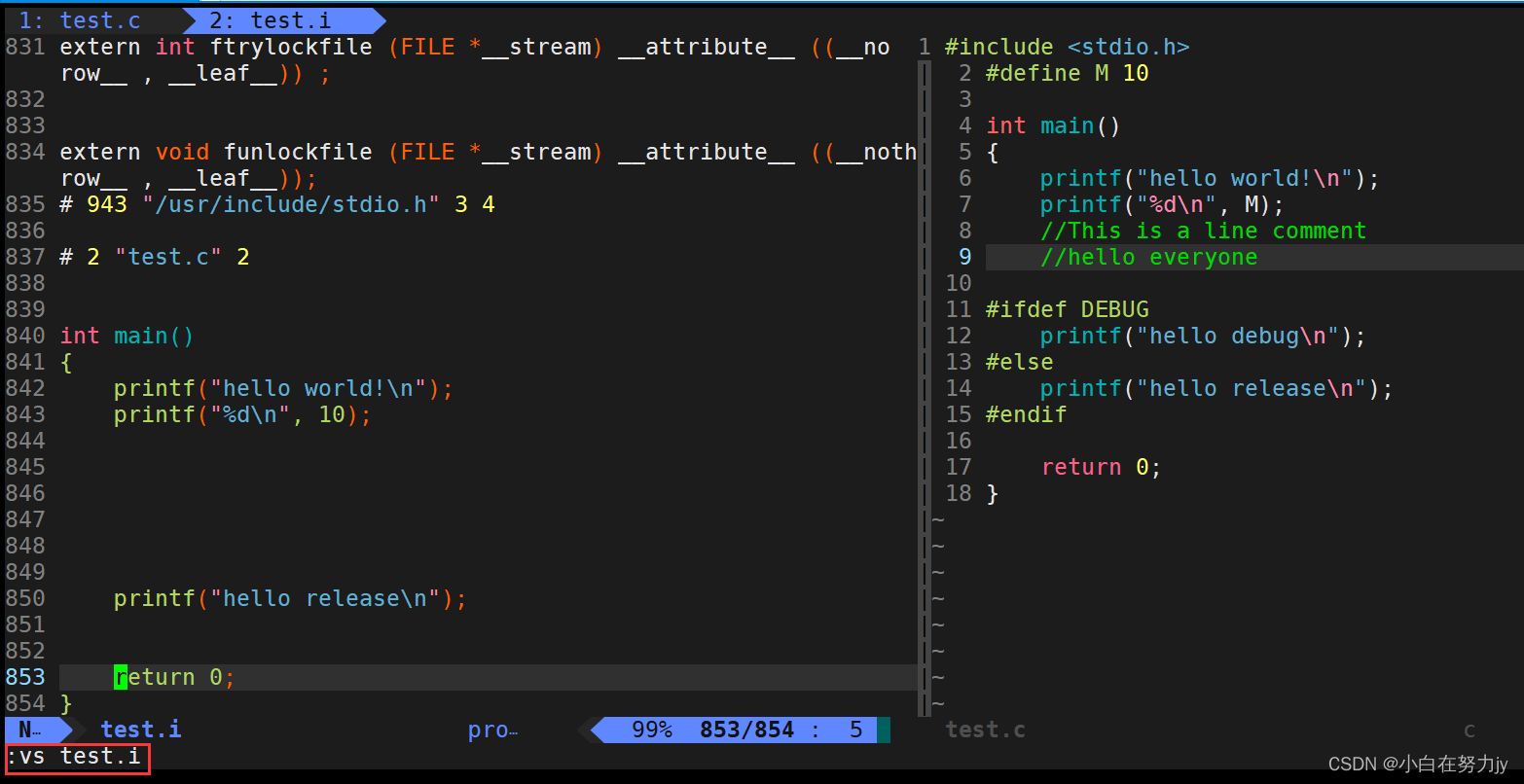Click 'extern void funlockfile' on line 834
Screen dimensions: 1524x784
(x=216, y=152)
